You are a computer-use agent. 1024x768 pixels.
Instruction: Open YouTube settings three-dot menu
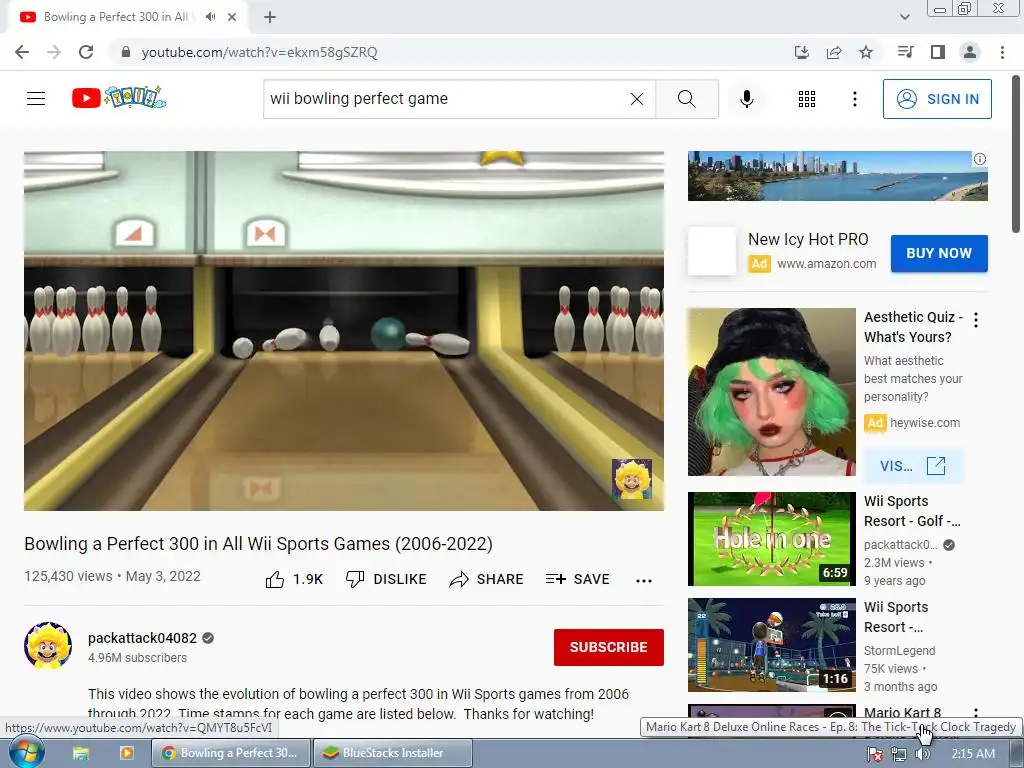(854, 99)
